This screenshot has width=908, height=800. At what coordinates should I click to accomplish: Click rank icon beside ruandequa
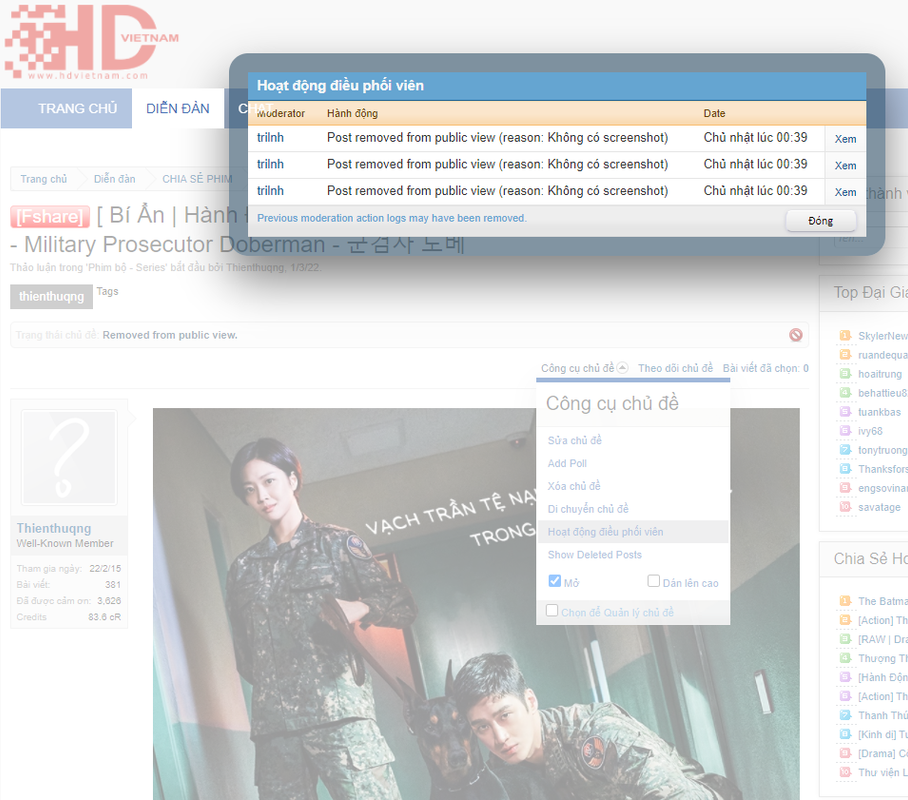pos(845,355)
